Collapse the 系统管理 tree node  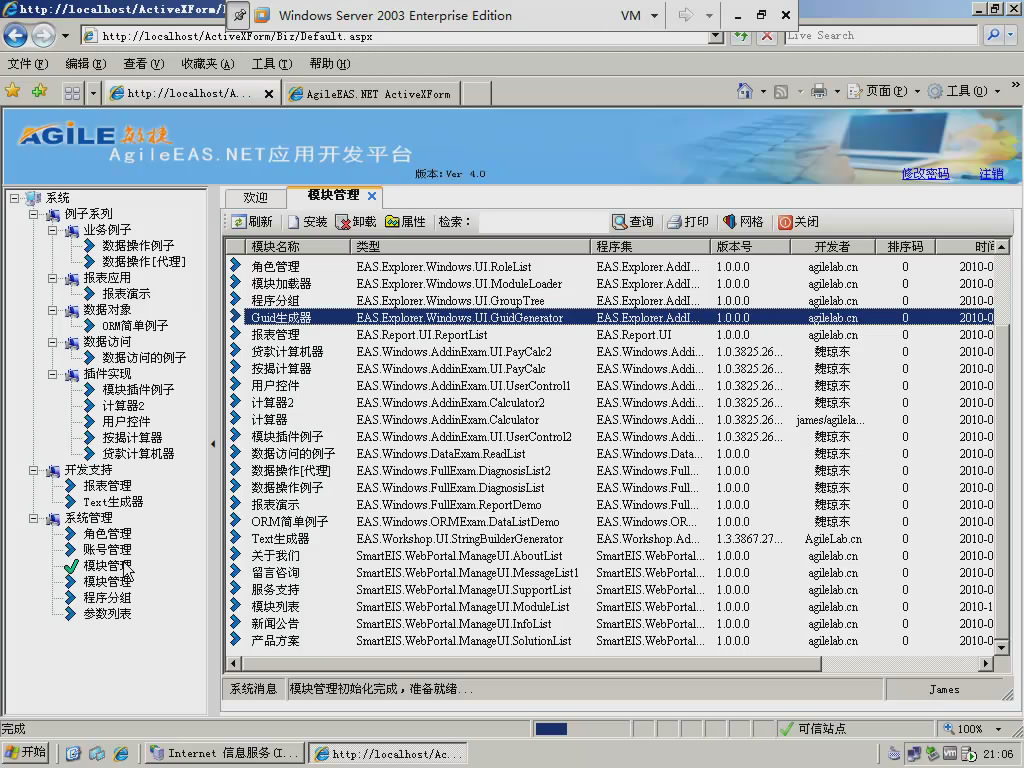pos(33,518)
